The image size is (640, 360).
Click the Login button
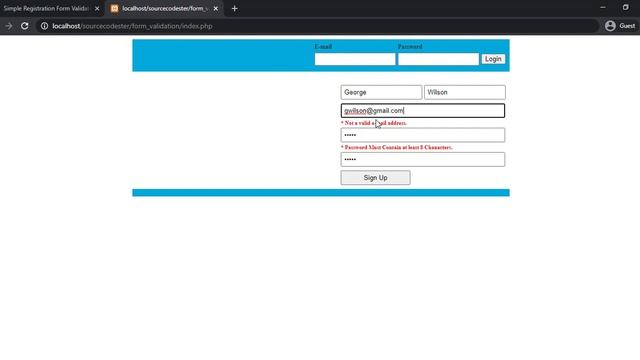click(x=493, y=59)
